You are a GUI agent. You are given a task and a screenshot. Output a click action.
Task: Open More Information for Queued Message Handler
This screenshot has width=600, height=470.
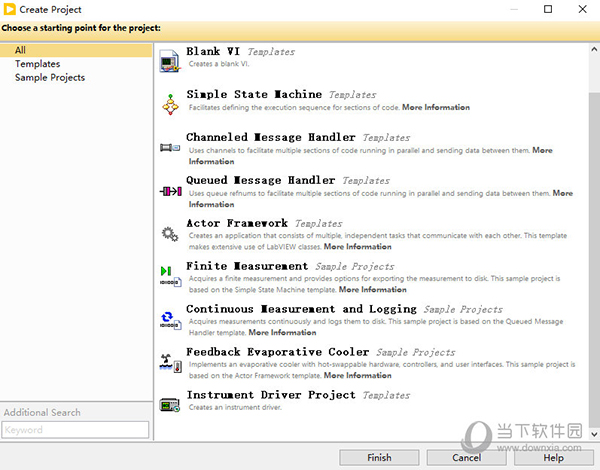point(380,199)
